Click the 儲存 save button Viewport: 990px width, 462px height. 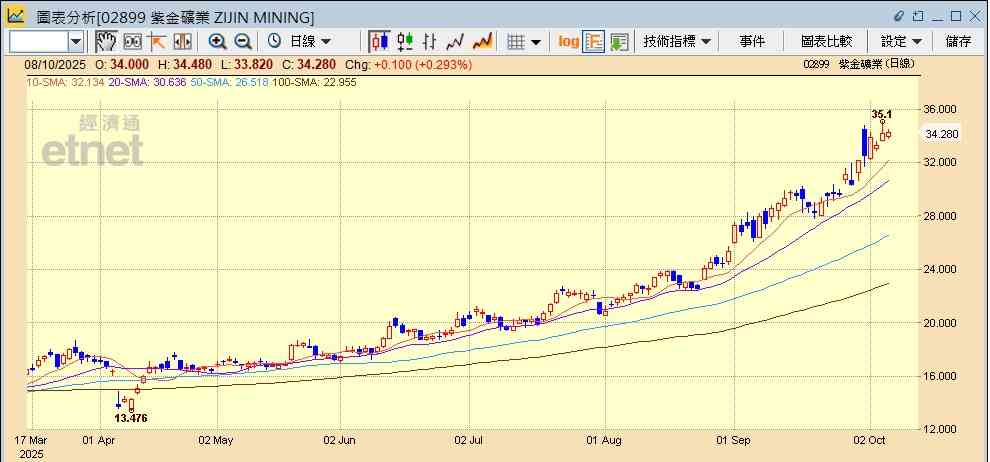coord(958,41)
